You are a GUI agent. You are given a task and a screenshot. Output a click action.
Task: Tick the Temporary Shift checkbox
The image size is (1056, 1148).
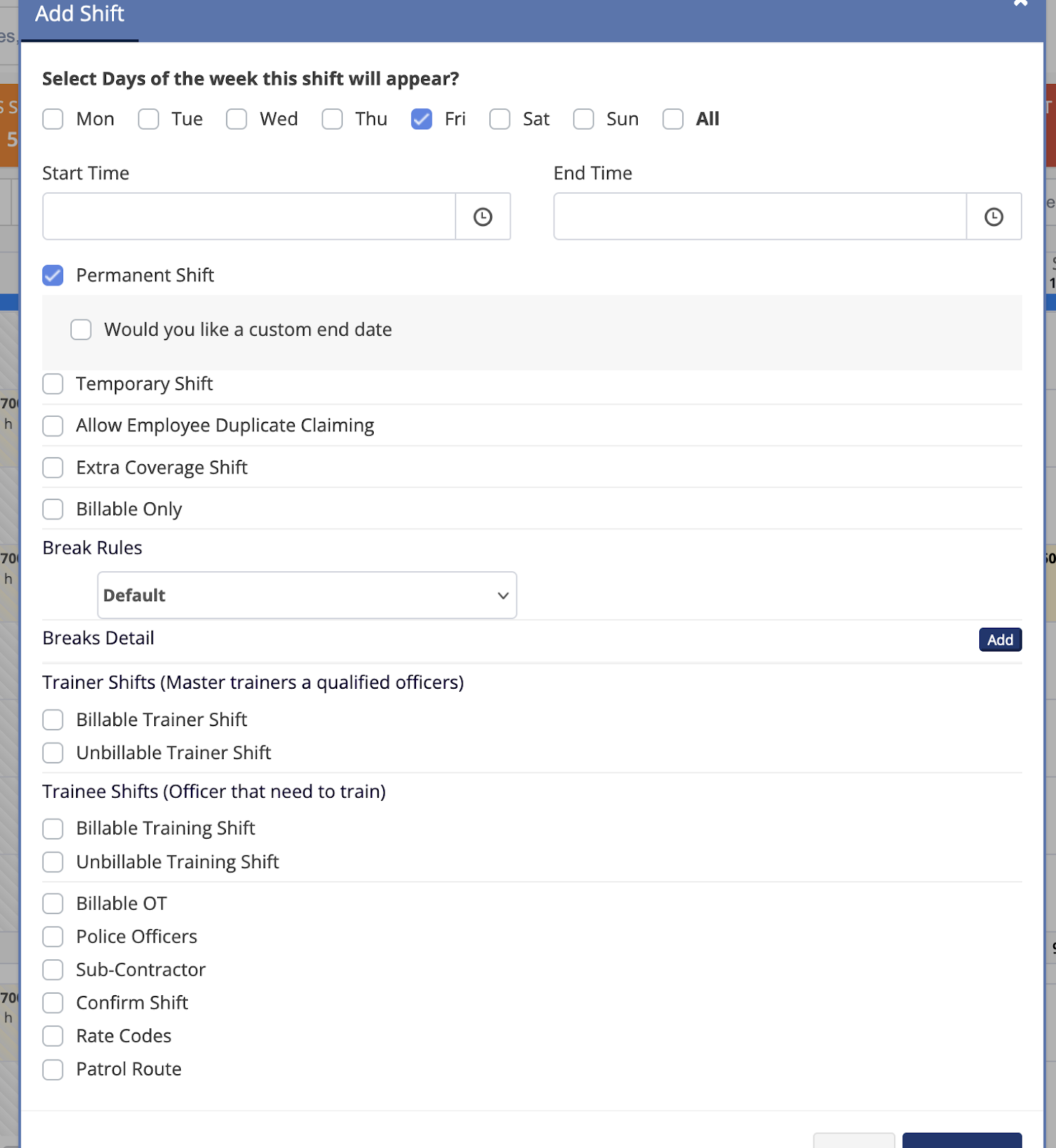(x=53, y=385)
